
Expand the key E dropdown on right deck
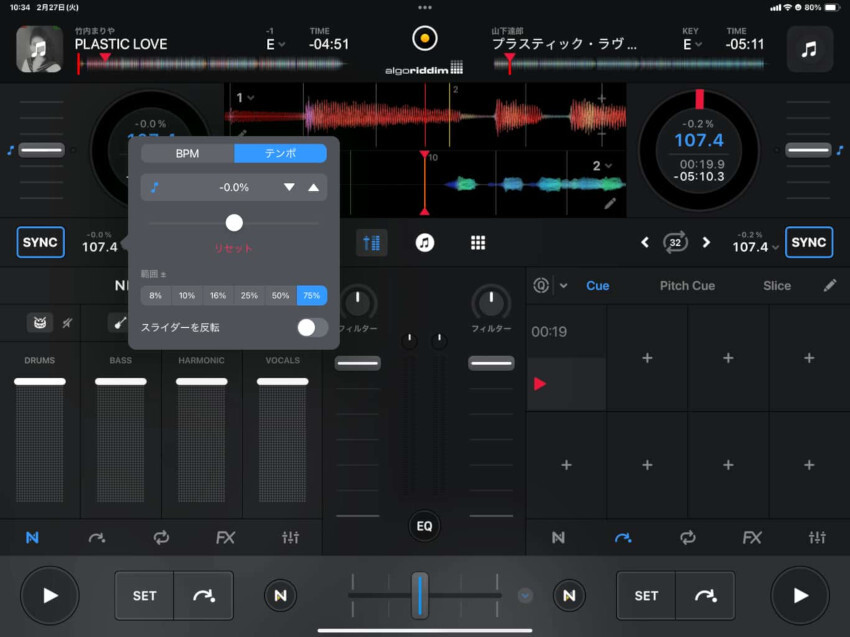point(692,44)
